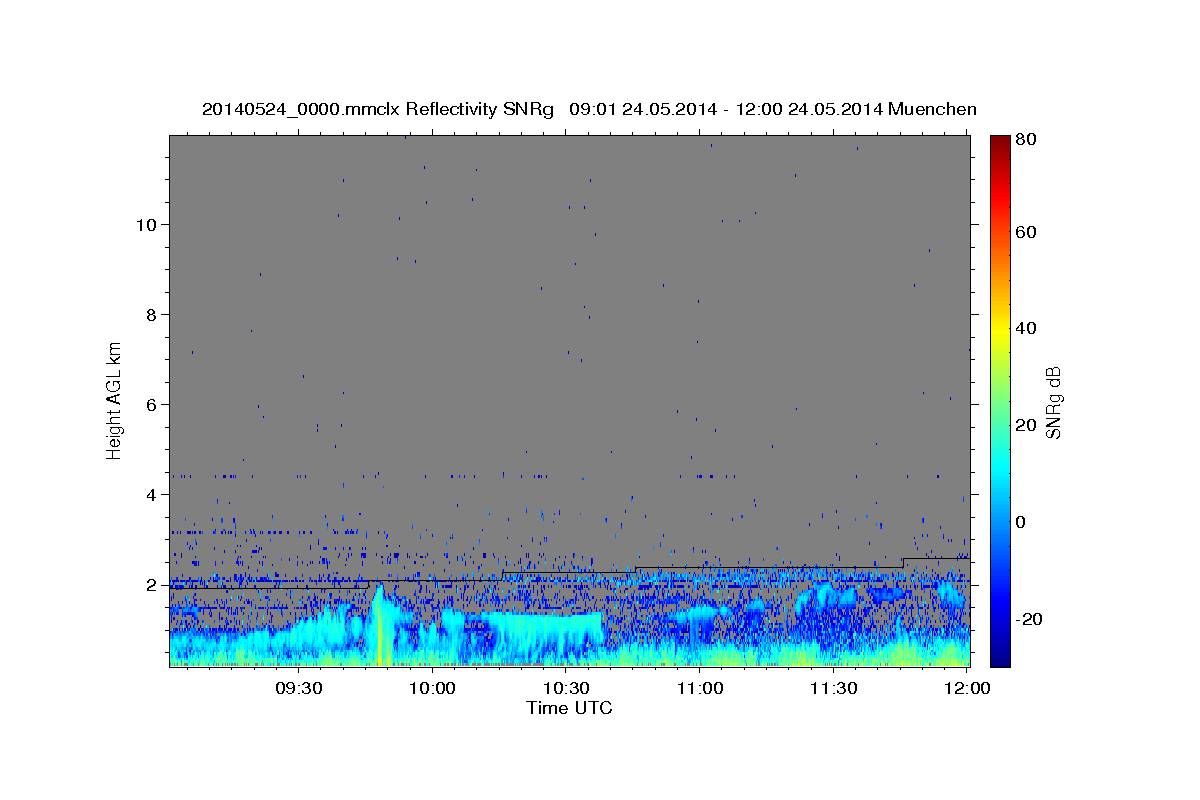Click the 10:30 time tick label
1200x800 pixels.
click(566, 688)
